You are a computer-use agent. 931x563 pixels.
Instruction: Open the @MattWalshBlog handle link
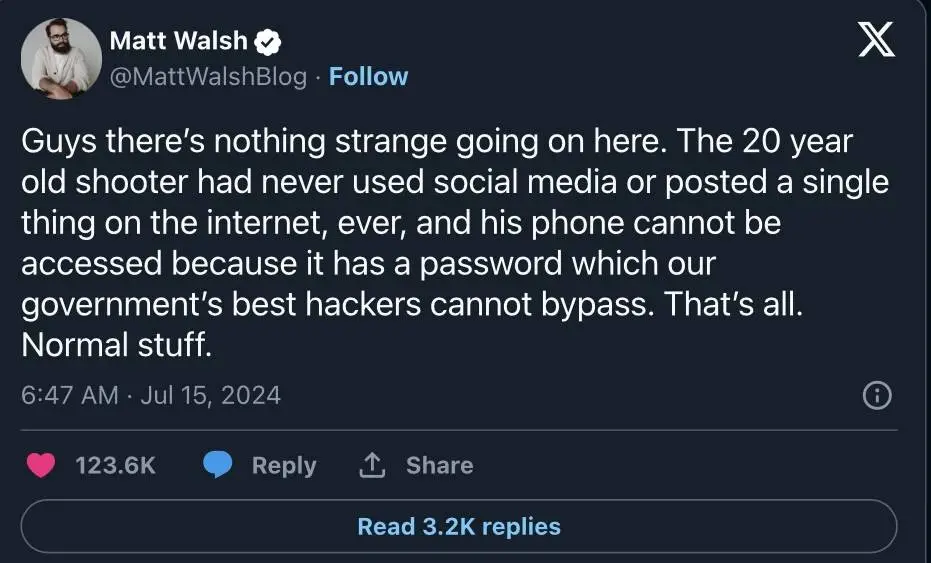(x=208, y=77)
